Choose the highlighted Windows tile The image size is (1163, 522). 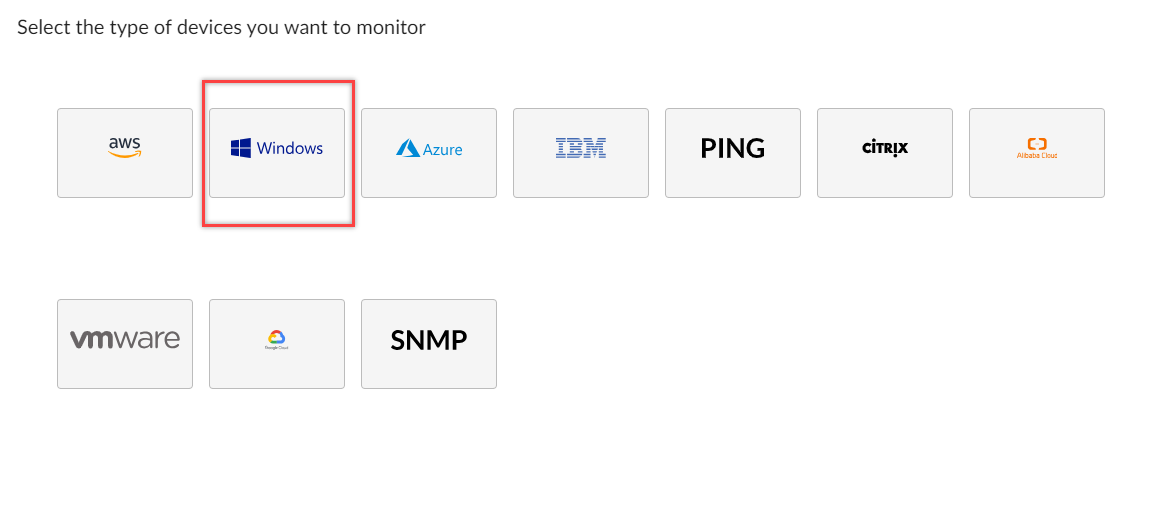pos(277,153)
